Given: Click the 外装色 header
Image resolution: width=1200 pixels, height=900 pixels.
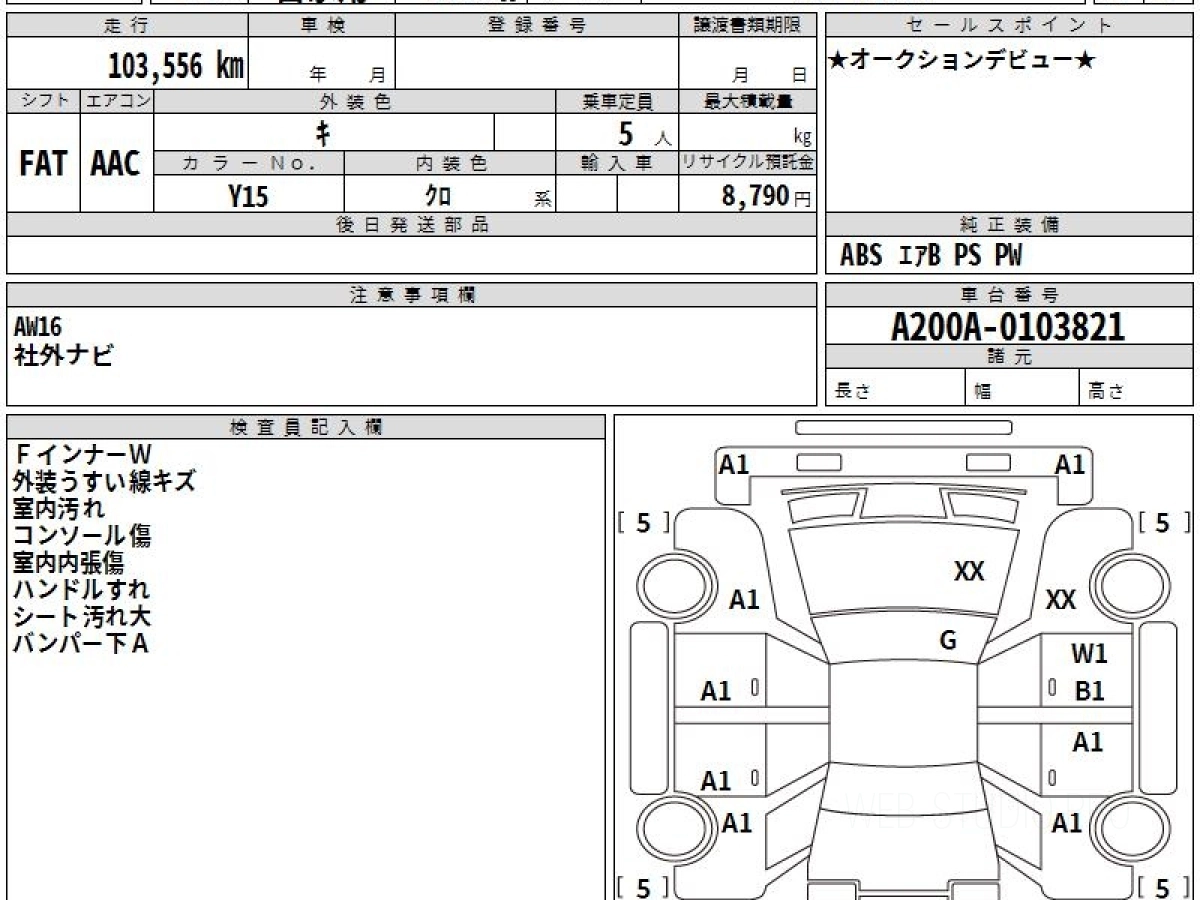Looking at the screenshot, I should click(x=355, y=101).
